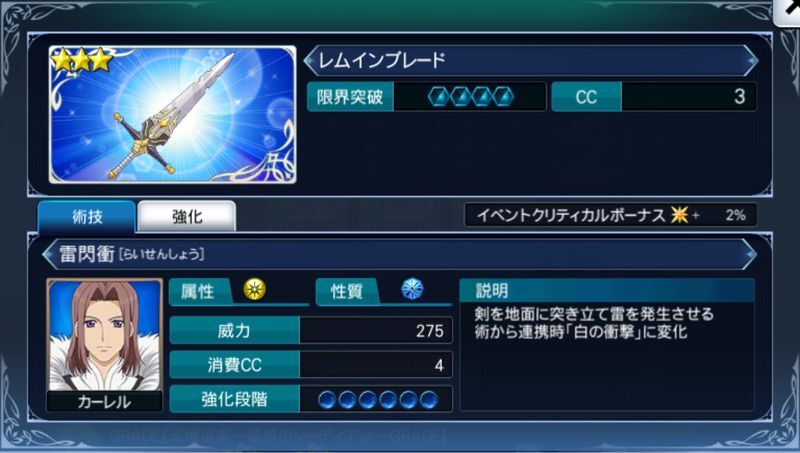Switch to the 術技 tab
Viewport: 800px width, 453px height.
(87, 216)
